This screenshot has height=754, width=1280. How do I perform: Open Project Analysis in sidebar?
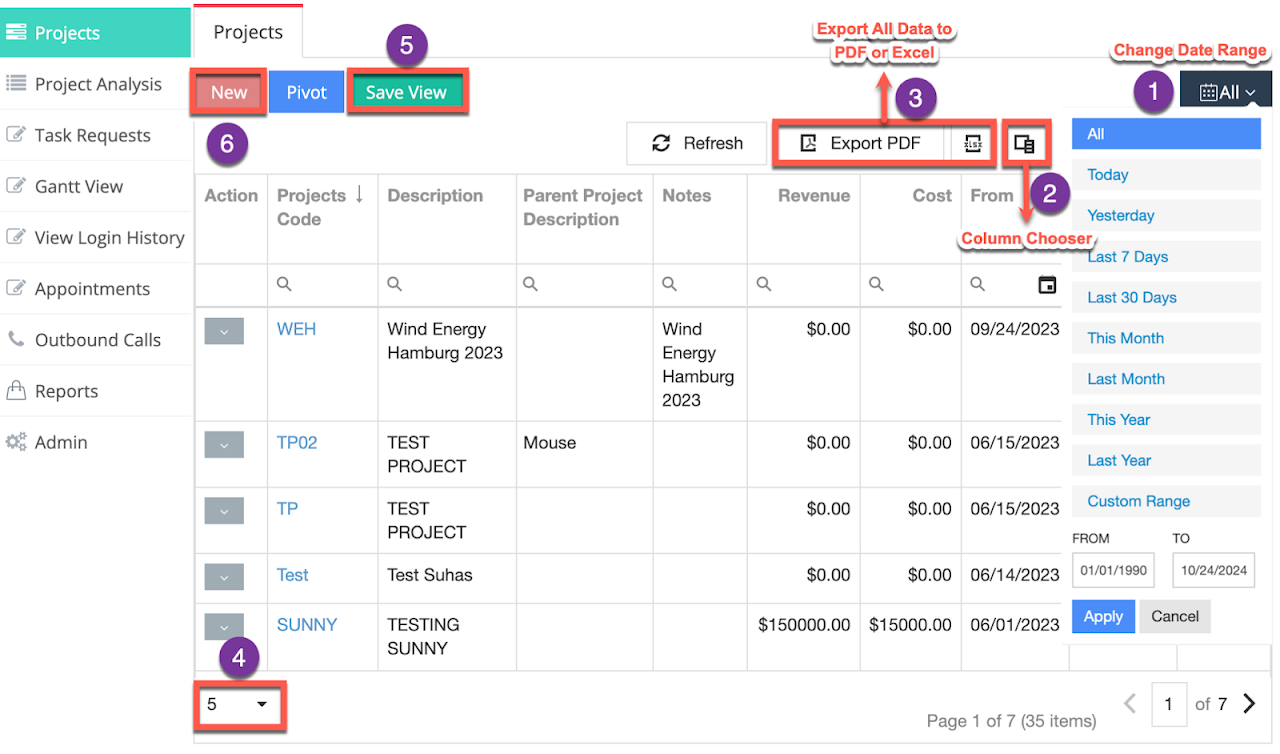97,84
